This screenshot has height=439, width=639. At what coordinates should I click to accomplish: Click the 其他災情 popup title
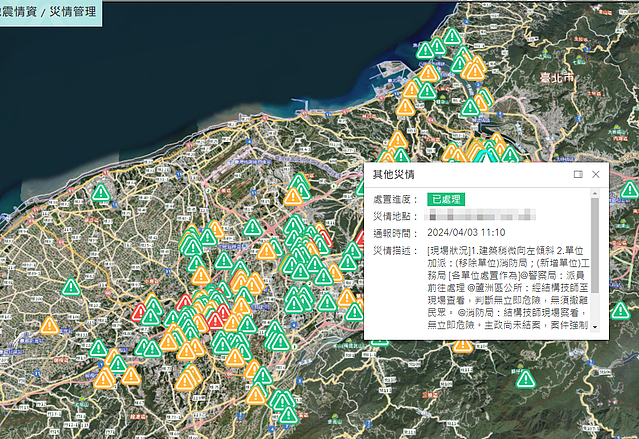(393, 174)
